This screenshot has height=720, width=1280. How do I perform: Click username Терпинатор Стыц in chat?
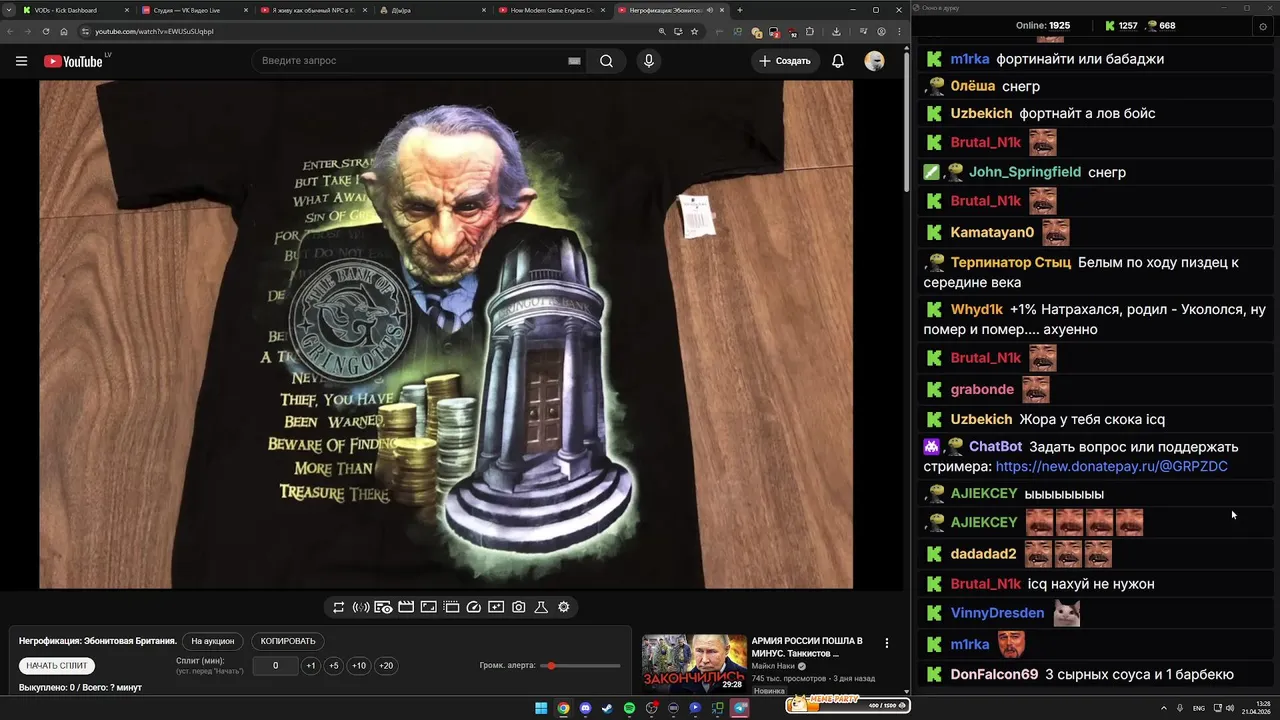coord(1010,263)
